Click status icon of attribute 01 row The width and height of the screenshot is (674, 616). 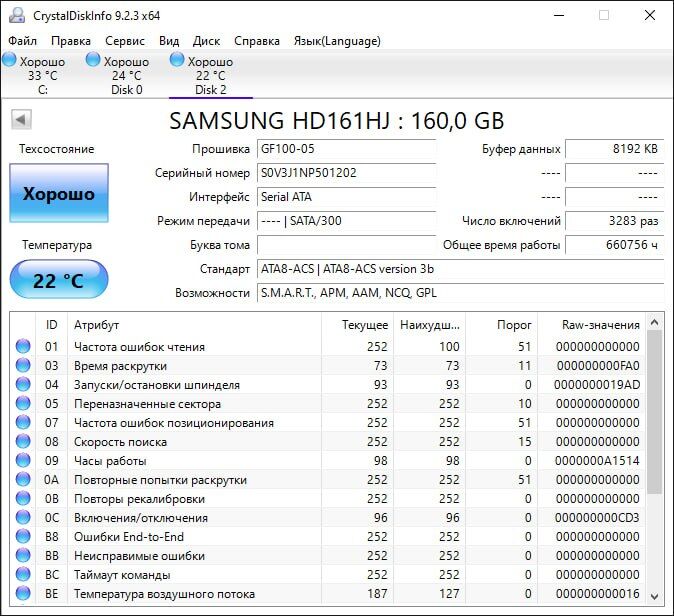tap(23, 347)
